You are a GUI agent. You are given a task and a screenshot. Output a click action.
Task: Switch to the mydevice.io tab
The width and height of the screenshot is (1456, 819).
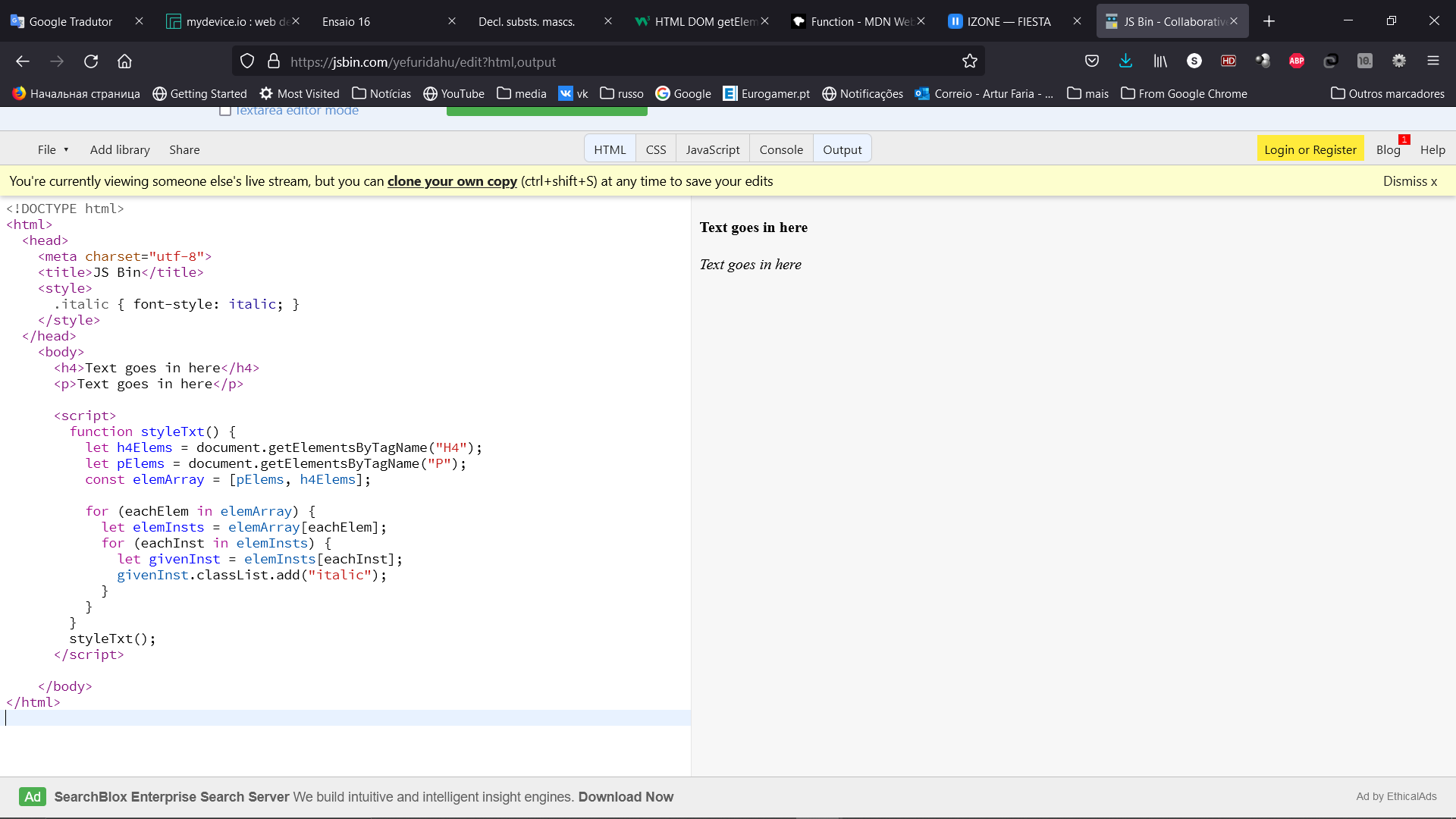point(227,21)
